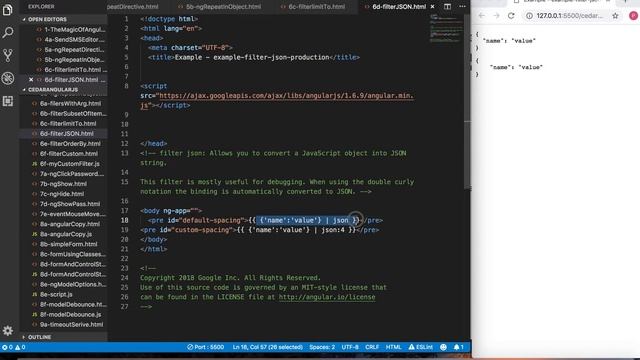This screenshot has height=360, width=640.
Task: Place cursor on line 19 json:4 code
Action: [x=333, y=230]
